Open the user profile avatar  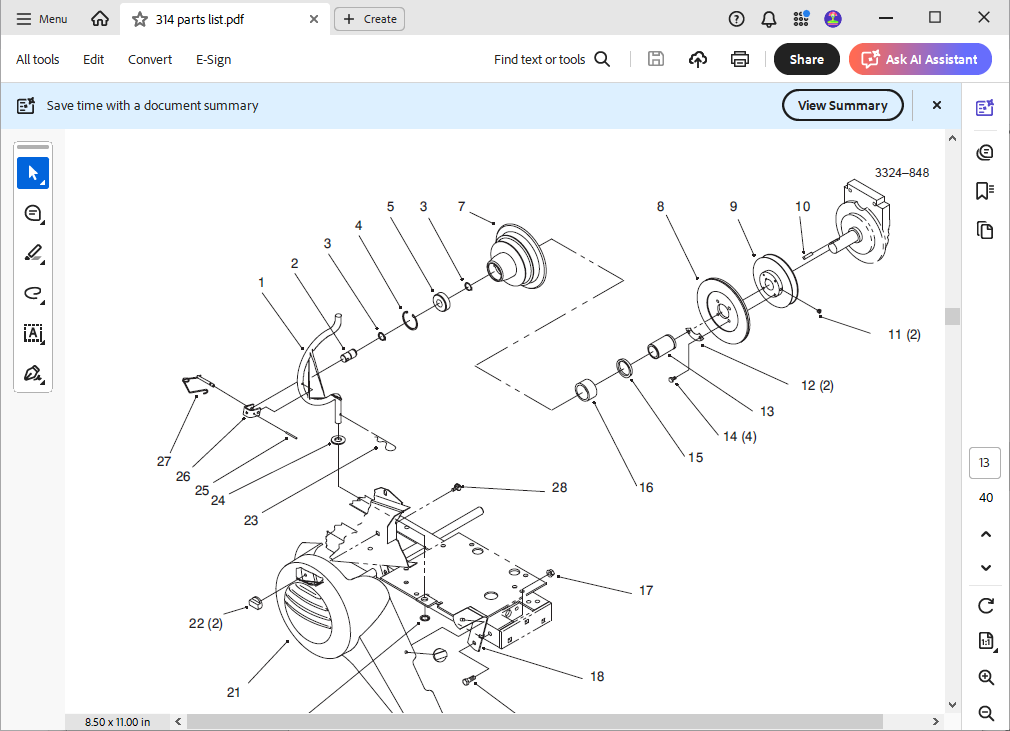pyautogui.click(x=833, y=19)
